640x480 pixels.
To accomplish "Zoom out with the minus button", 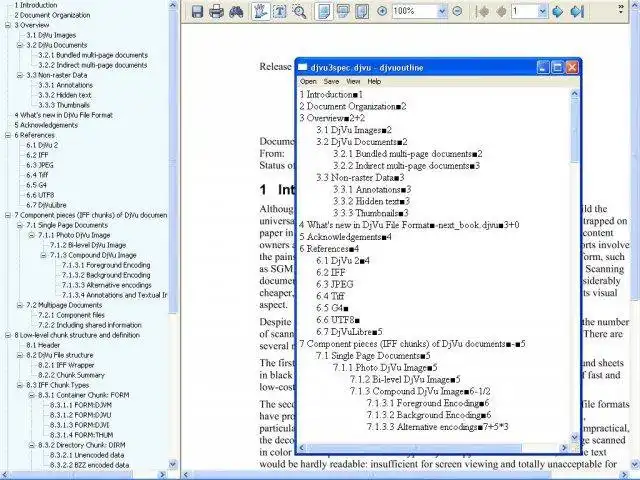I will (x=458, y=11).
